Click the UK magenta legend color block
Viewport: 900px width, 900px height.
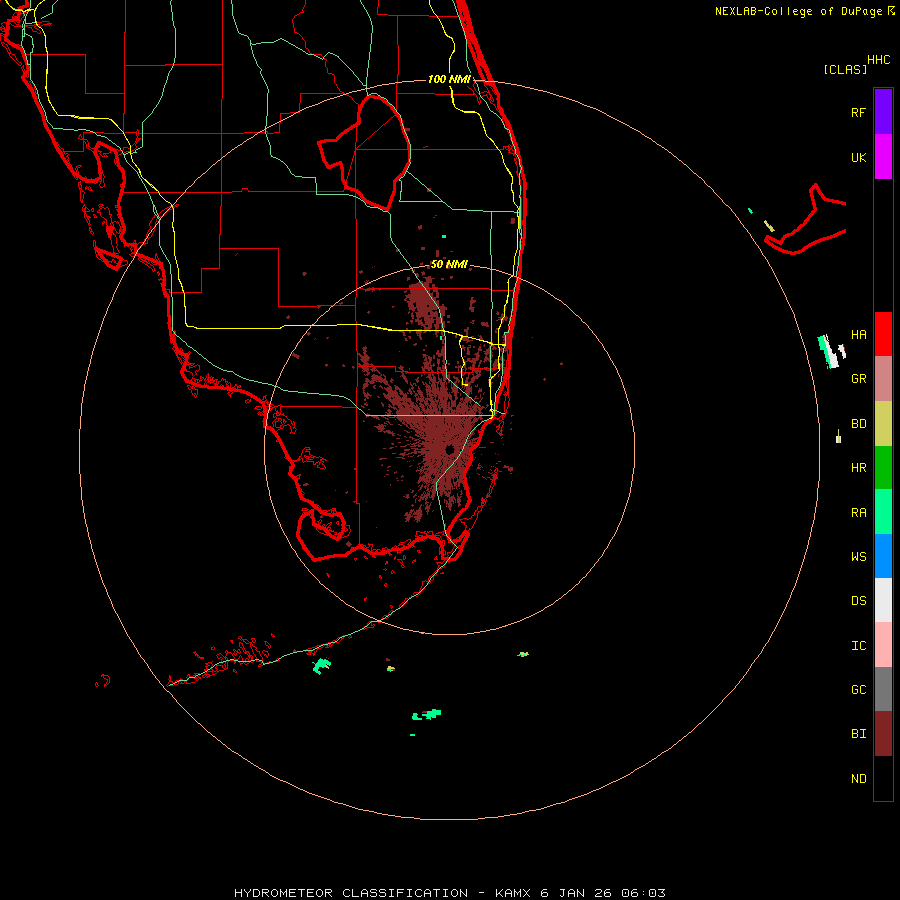(x=883, y=157)
